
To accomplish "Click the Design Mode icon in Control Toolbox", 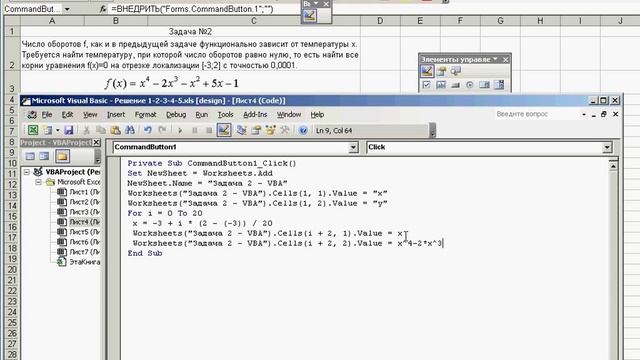I will click(x=427, y=71).
